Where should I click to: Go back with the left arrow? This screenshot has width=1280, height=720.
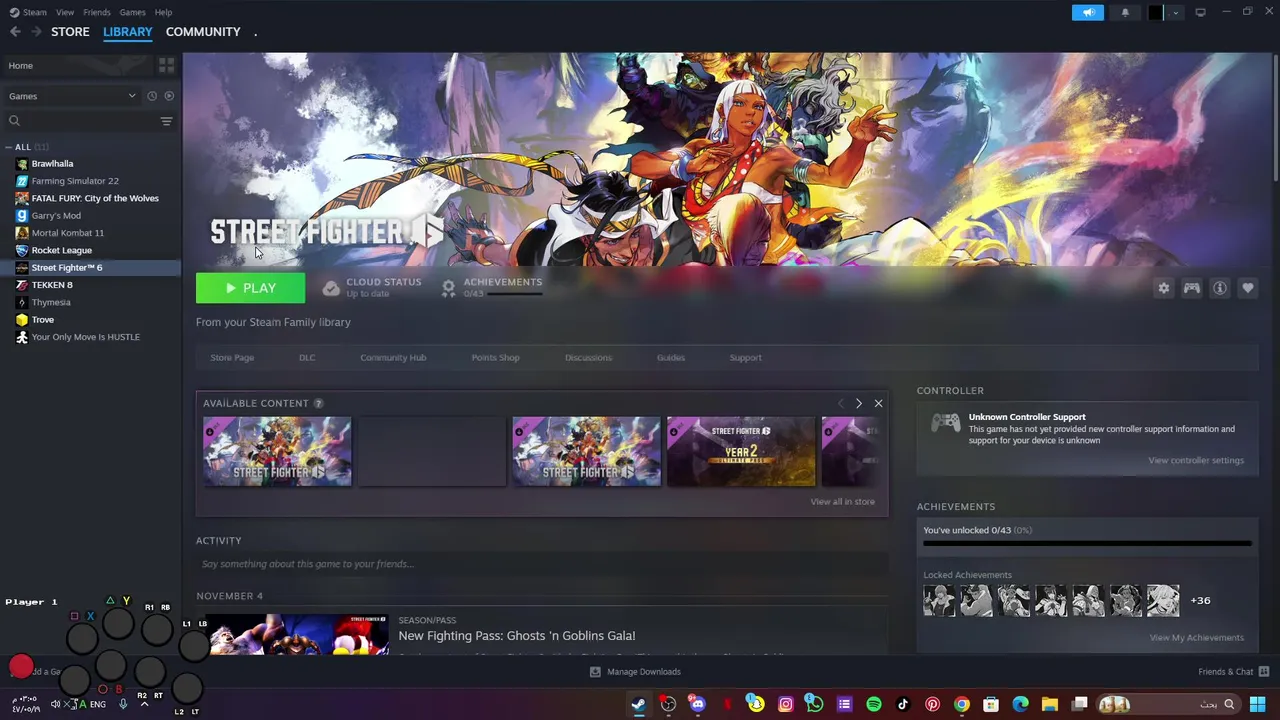click(15, 32)
